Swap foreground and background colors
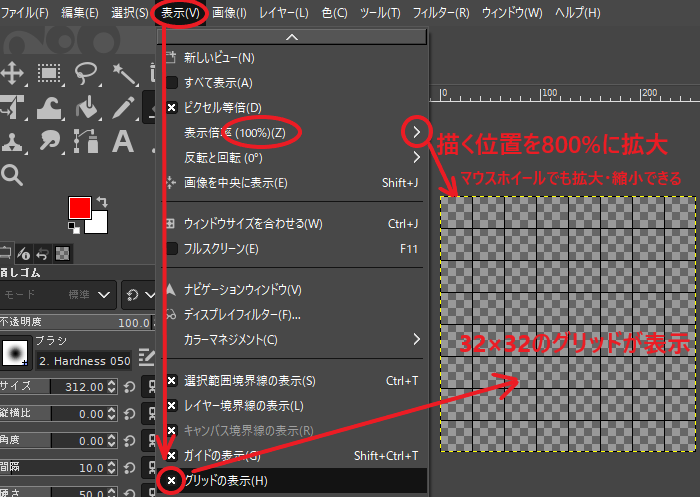 pos(102,201)
